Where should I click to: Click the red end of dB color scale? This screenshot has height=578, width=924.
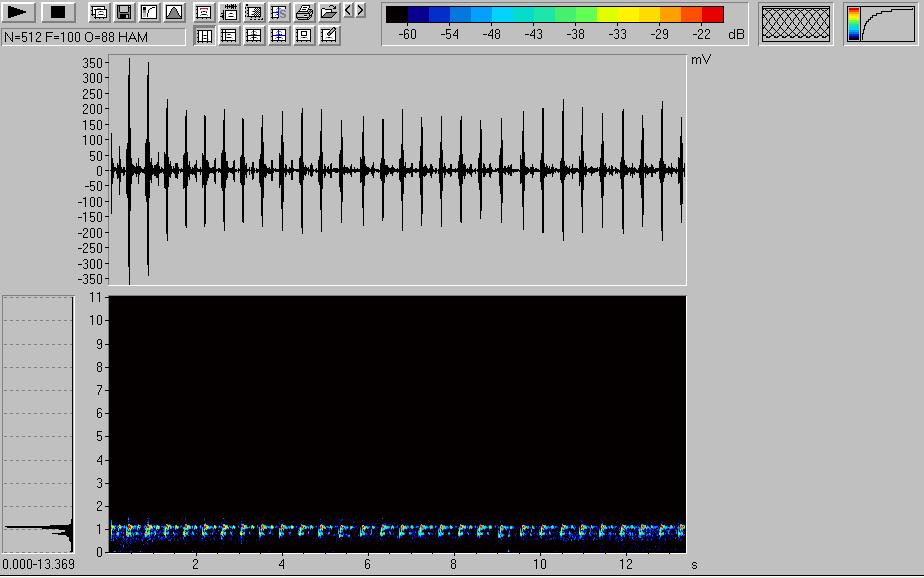[712, 14]
